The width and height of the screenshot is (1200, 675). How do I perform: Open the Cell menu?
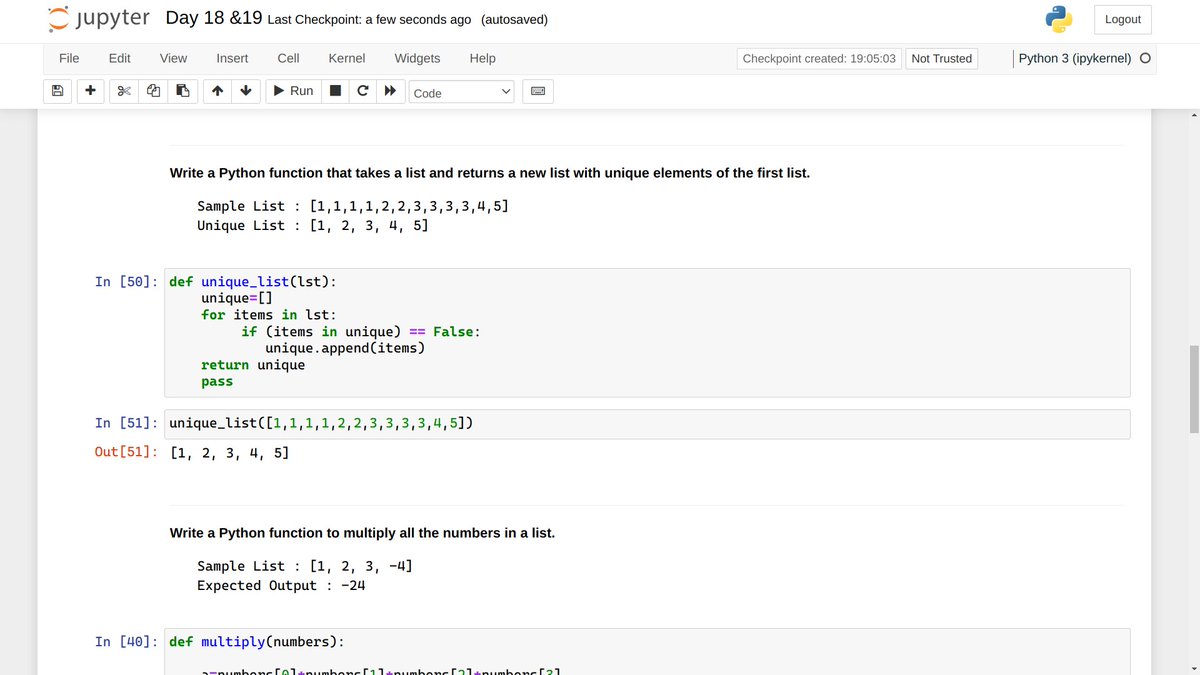(289, 58)
